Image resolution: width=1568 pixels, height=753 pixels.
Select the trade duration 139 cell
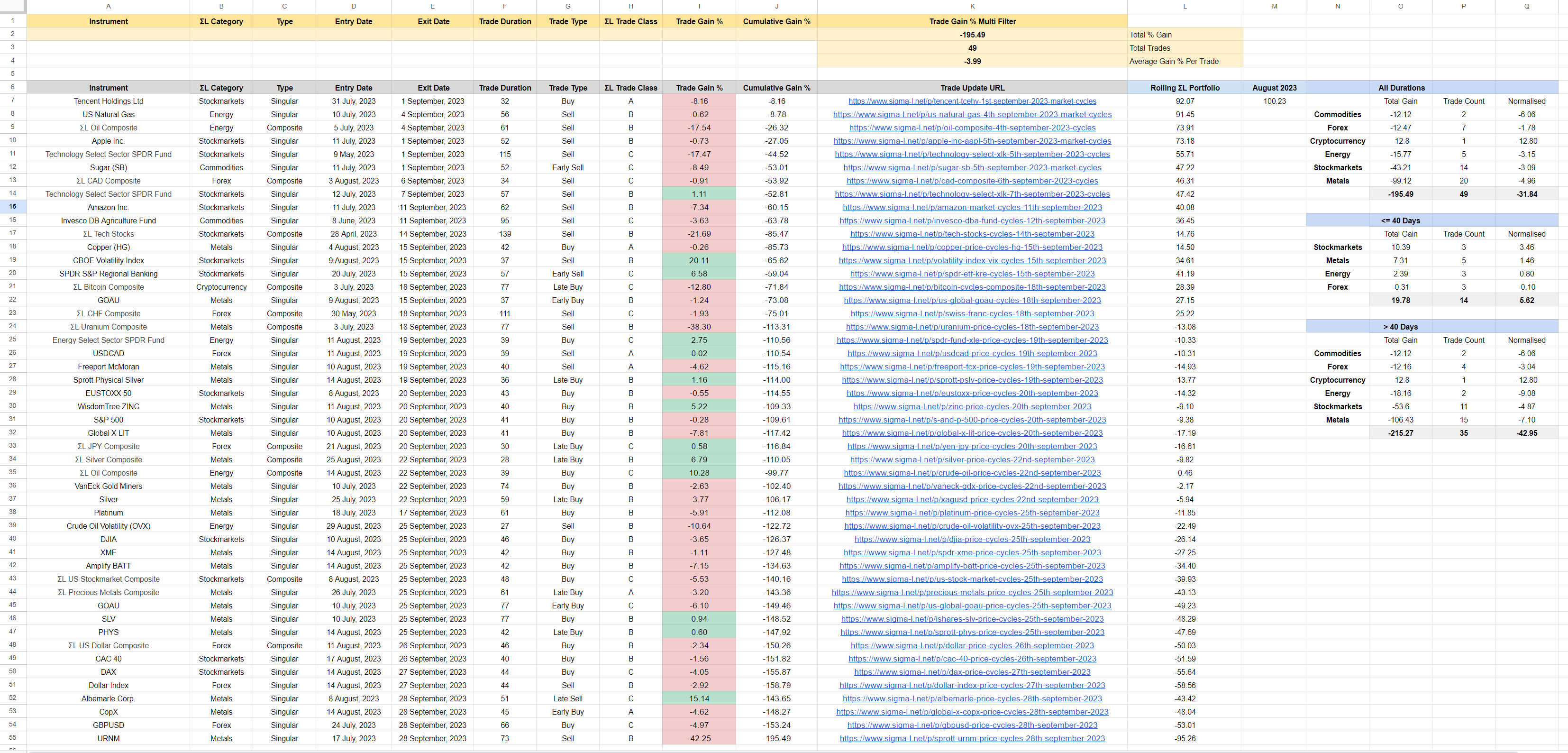pos(505,234)
